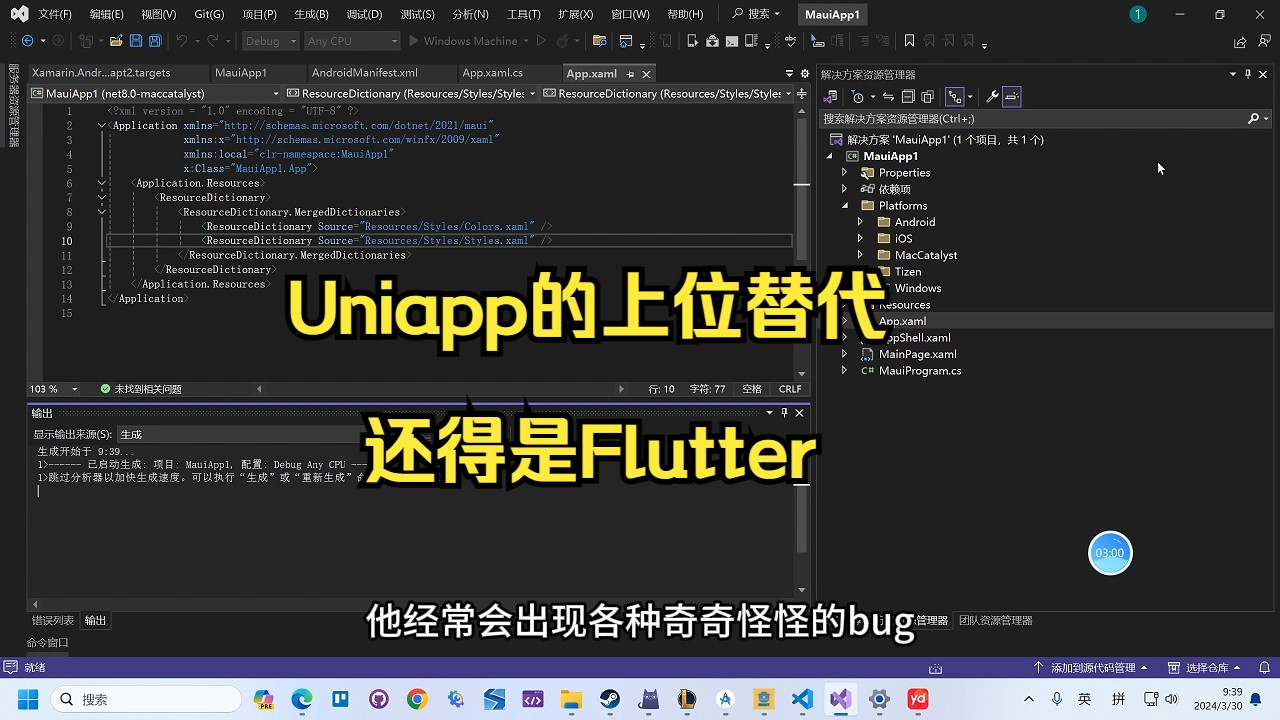Collapse the Application element fold at line 2
This screenshot has width=1280, height=720.
(102, 126)
